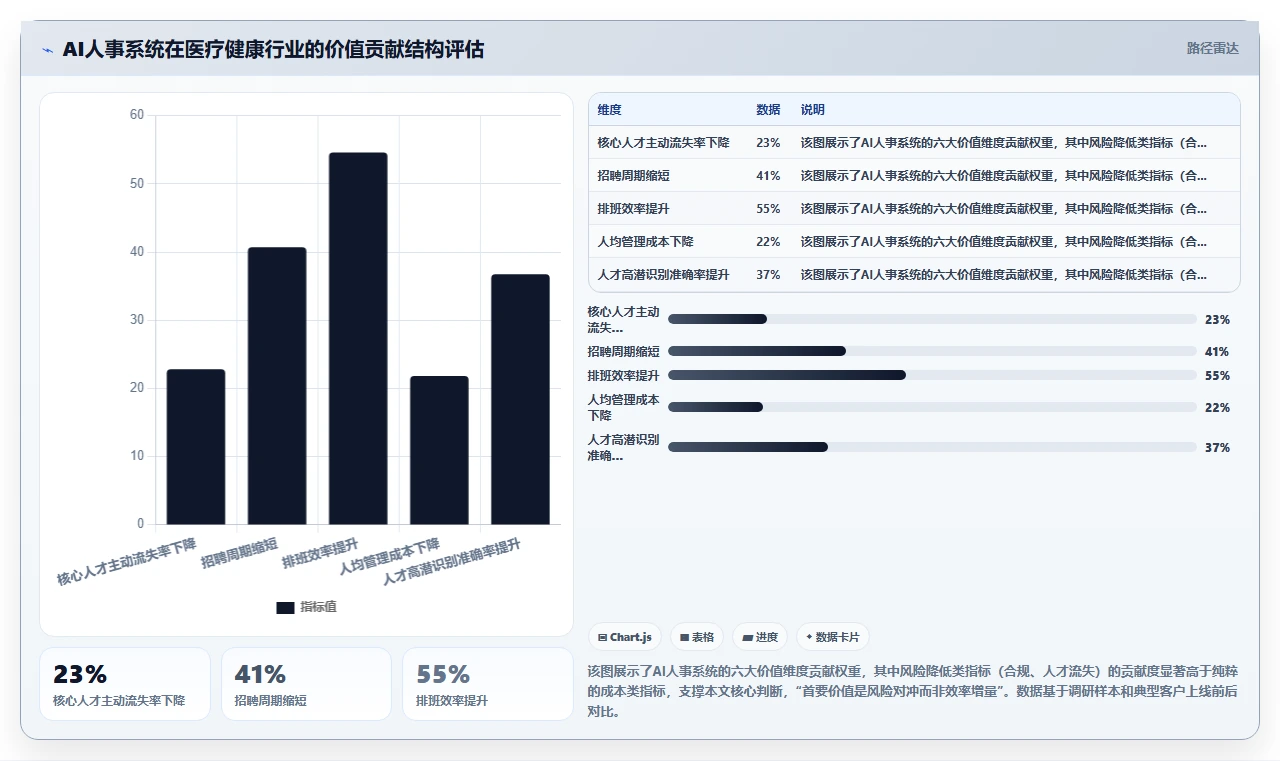Click the 数据 column header in the table
1280x761 pixels.
click(768, 110)
